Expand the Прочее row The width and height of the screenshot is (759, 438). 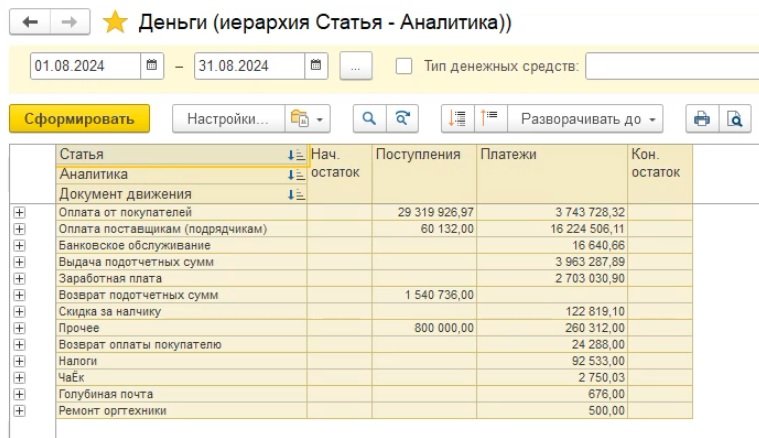pyautogui.click(x=19, y=328)
